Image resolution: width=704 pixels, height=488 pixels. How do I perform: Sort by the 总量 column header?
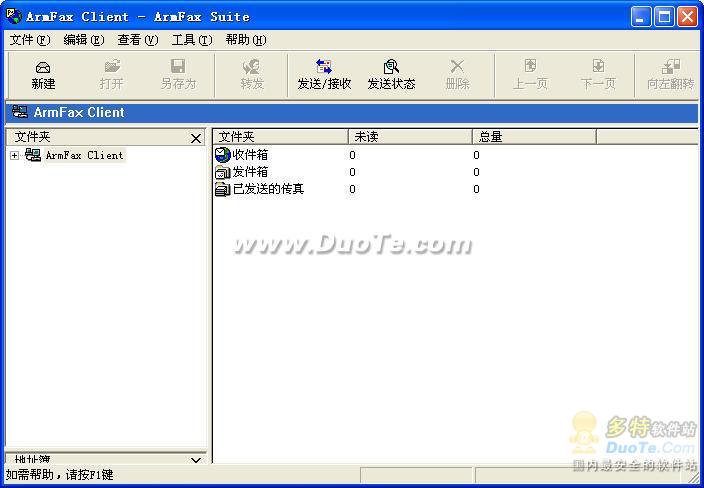(534, 136)
